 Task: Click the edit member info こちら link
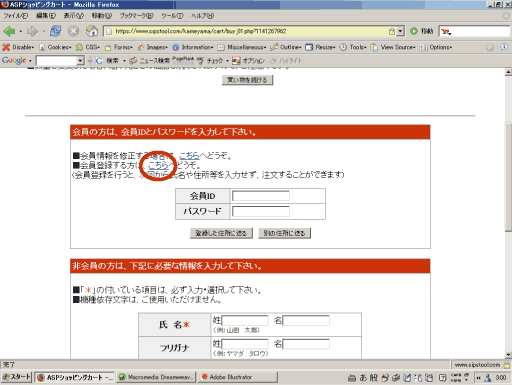pos(189,155)
